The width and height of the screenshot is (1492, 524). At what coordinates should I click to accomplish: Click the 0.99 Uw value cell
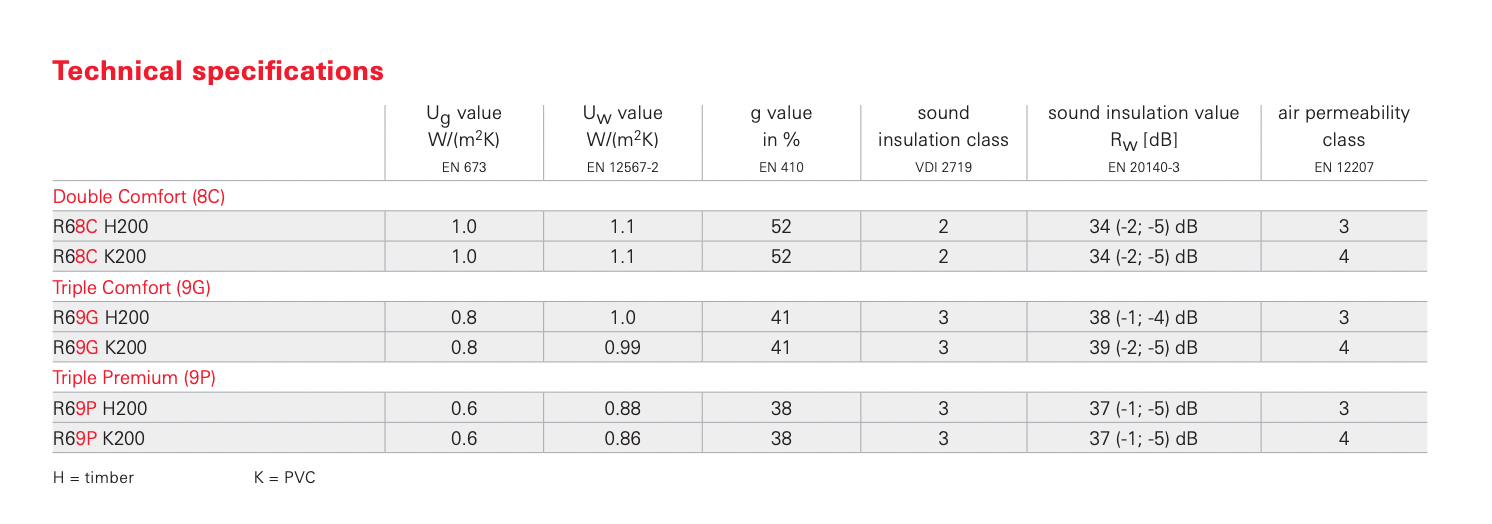(x=622, y=347)
